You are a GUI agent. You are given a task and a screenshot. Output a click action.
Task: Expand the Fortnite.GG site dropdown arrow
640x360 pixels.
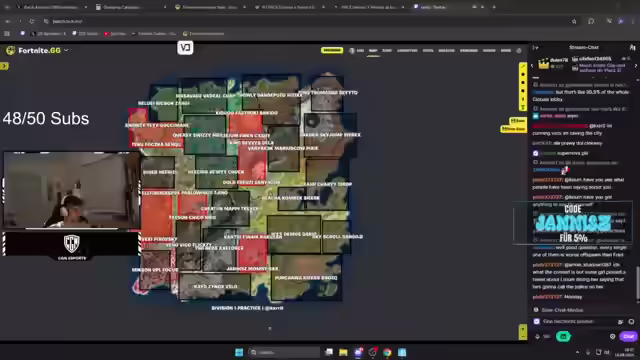point(66,50)
